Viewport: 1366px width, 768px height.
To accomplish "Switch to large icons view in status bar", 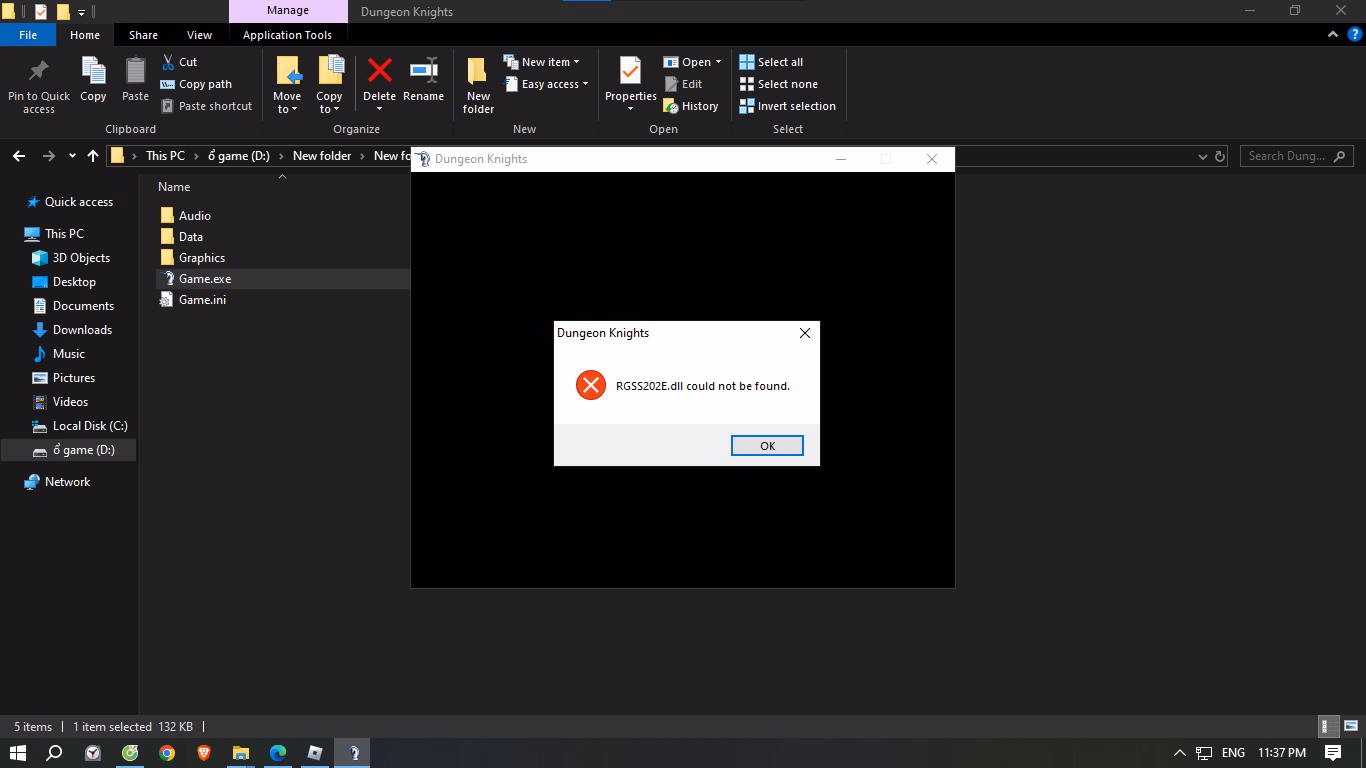I will pos(1348,727).
